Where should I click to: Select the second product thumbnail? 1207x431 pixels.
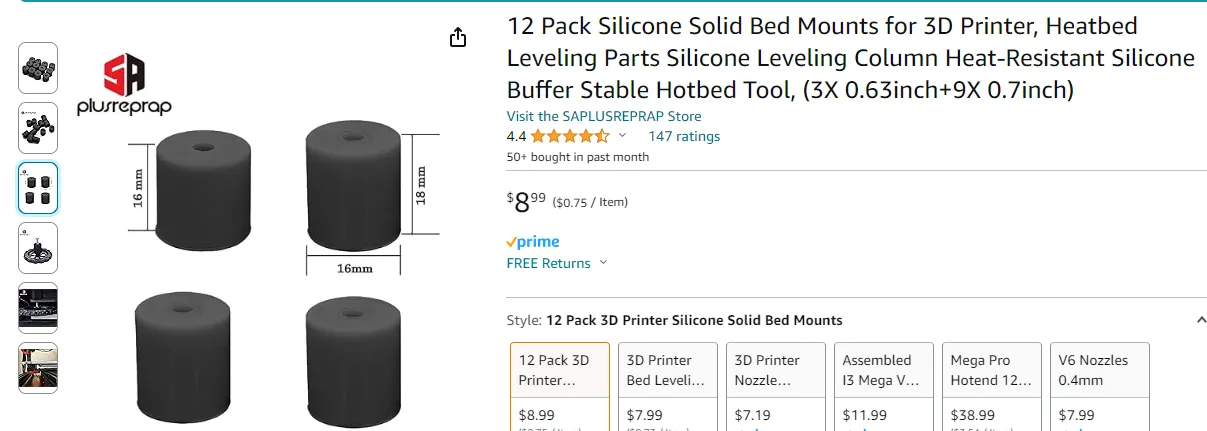tap(38, 128)
